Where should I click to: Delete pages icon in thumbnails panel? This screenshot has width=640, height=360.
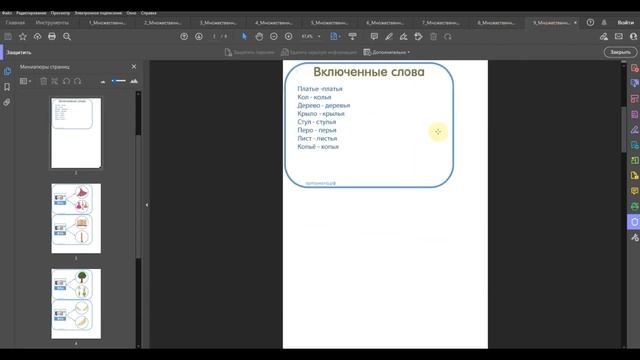[44, 81]
